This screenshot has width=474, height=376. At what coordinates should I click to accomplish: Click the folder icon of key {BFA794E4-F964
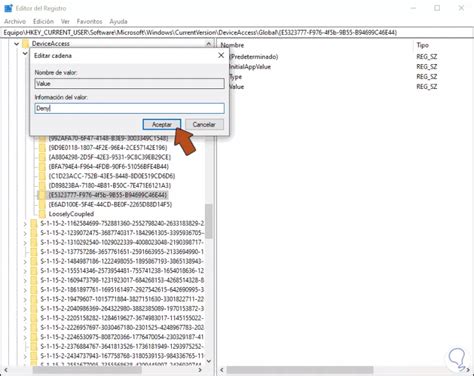tap(42, 166)
